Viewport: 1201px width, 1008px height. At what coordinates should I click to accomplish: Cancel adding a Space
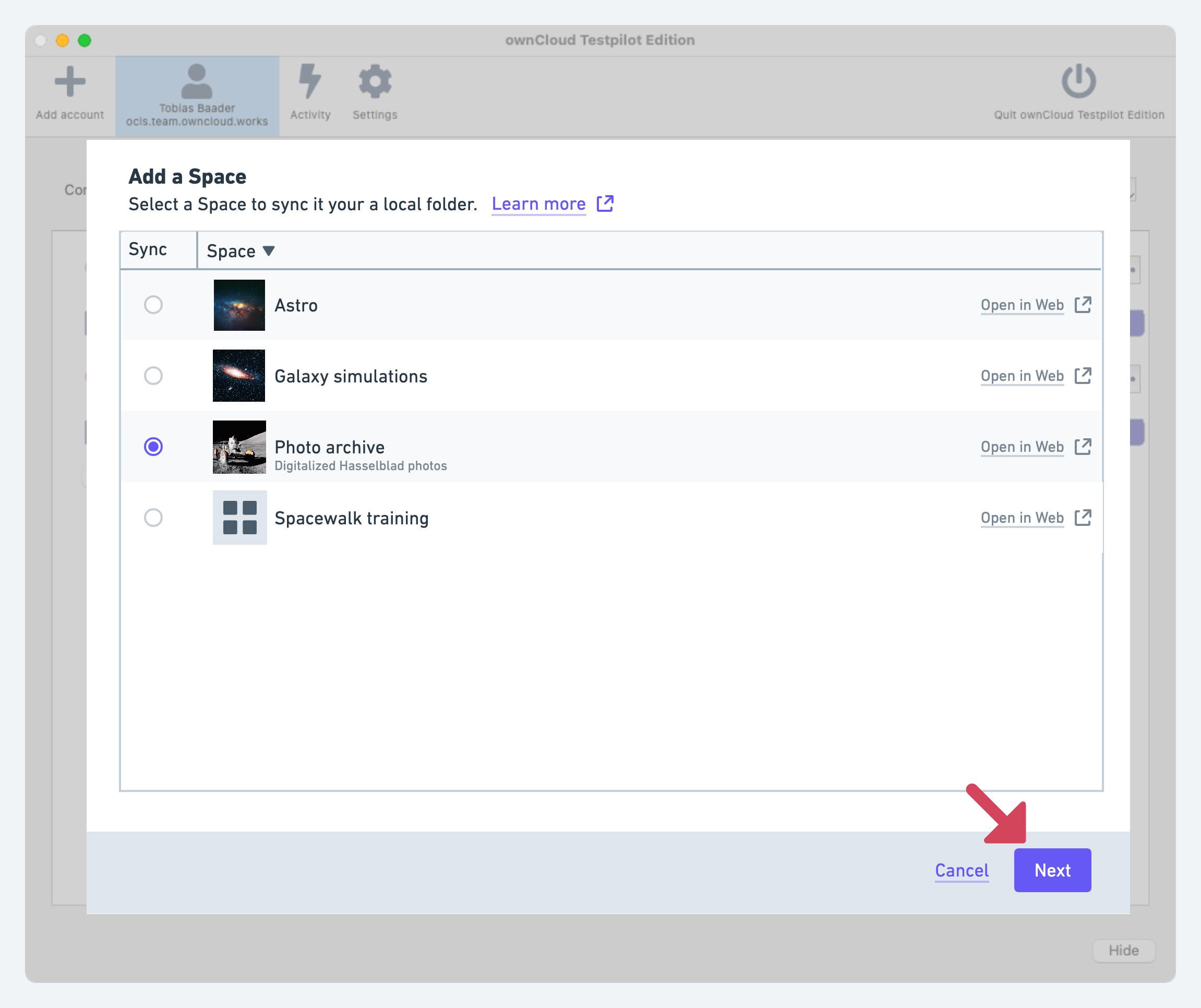(x=961, y=870)
